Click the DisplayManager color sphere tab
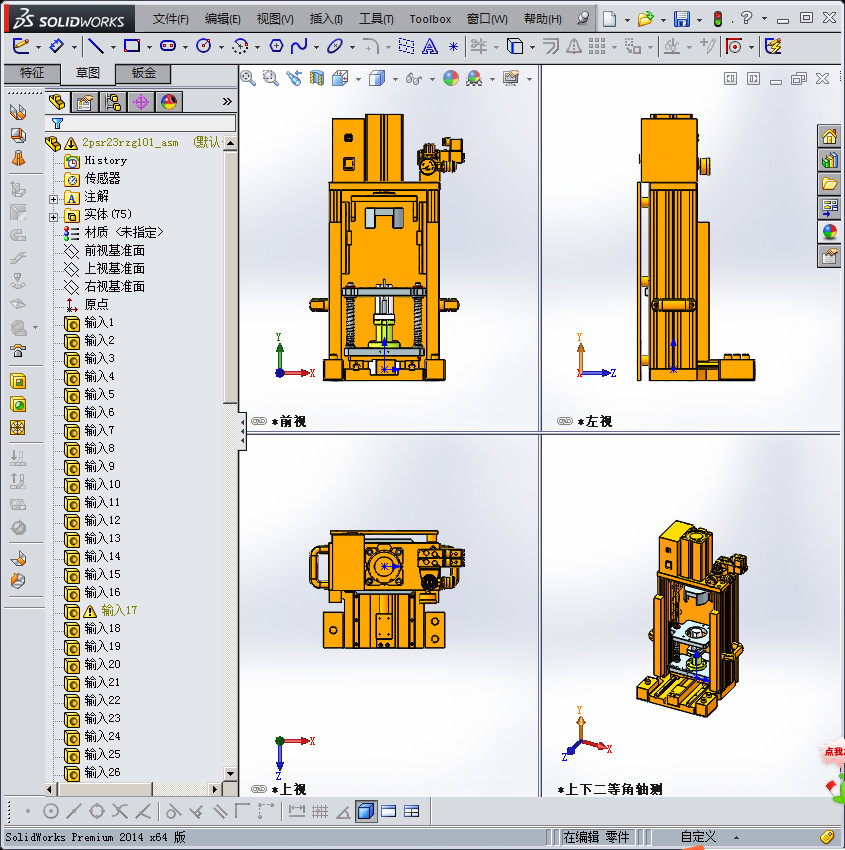This screenshot has height=850, width=845. point(168,102)
